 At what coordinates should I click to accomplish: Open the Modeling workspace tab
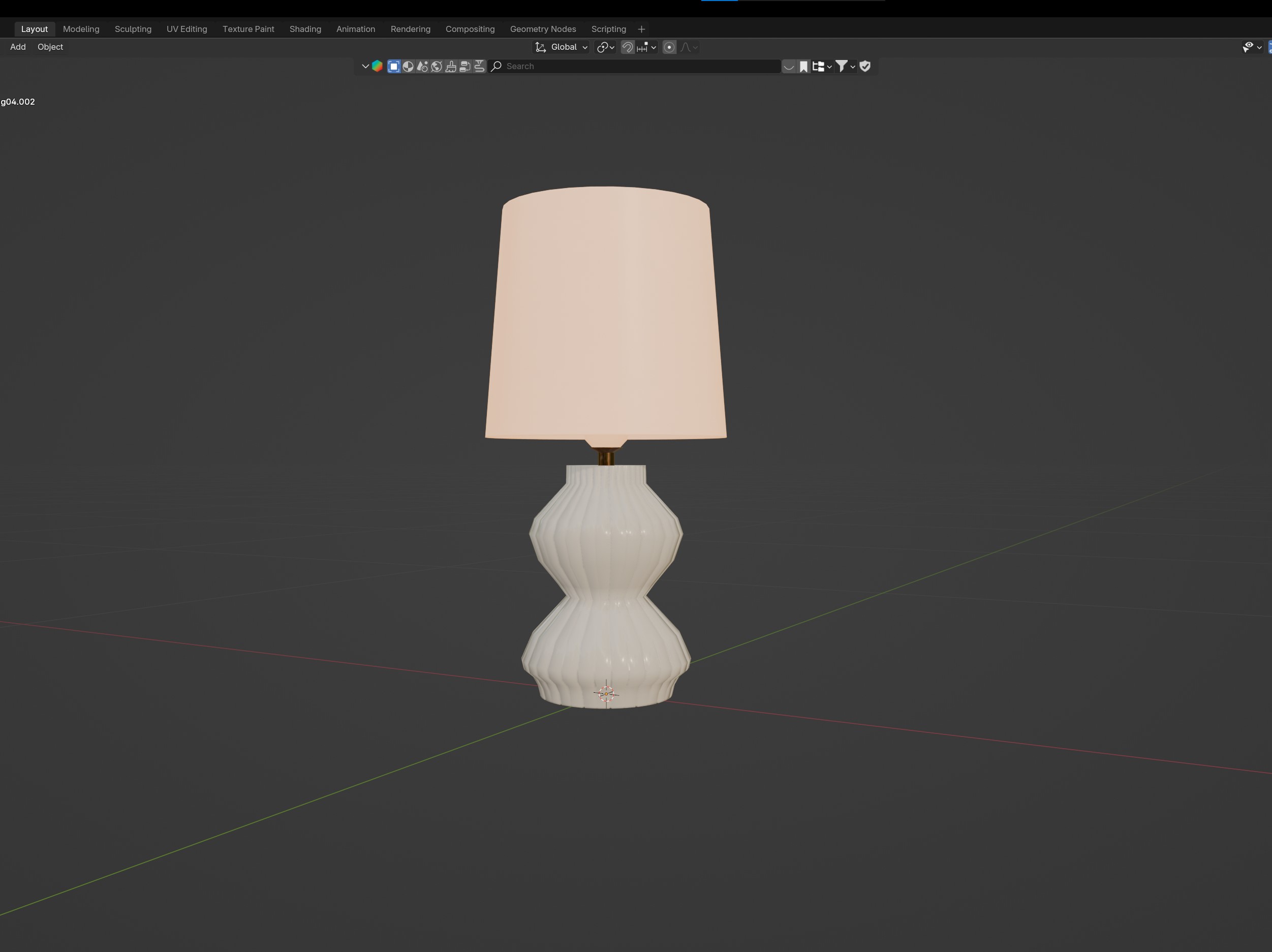coord(81,29)
